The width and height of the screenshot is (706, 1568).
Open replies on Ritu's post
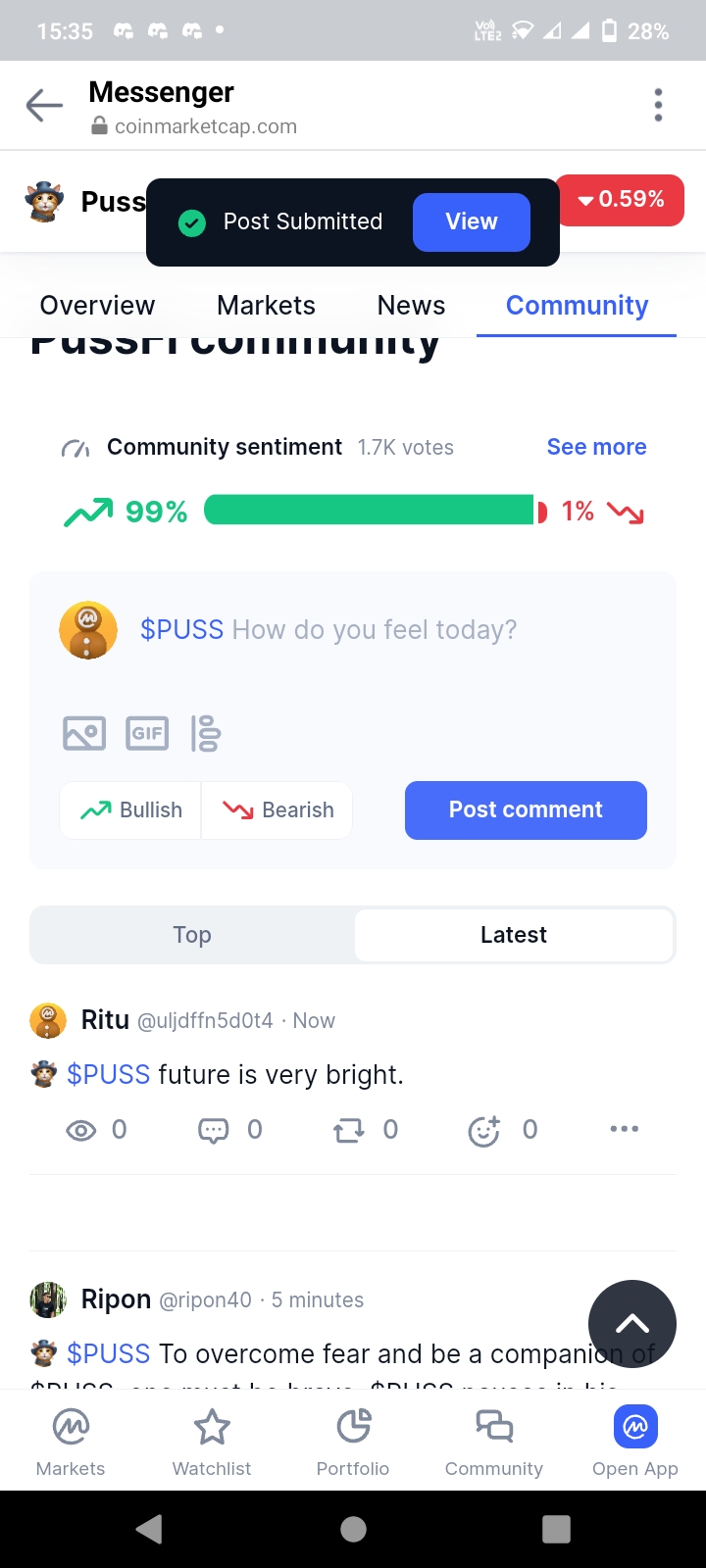click(214, 1131)
